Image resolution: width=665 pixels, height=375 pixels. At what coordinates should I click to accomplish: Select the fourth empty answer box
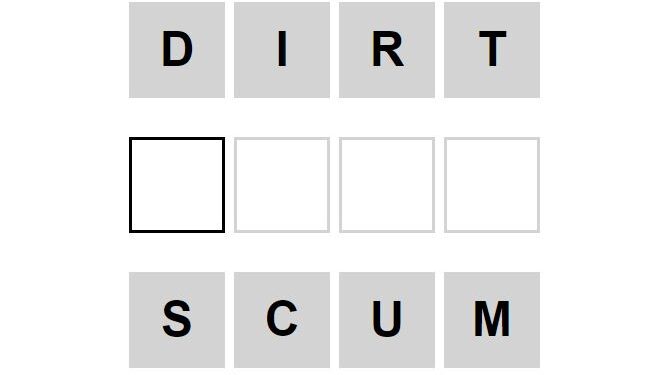pyautogui.click(x=492, y=185)
